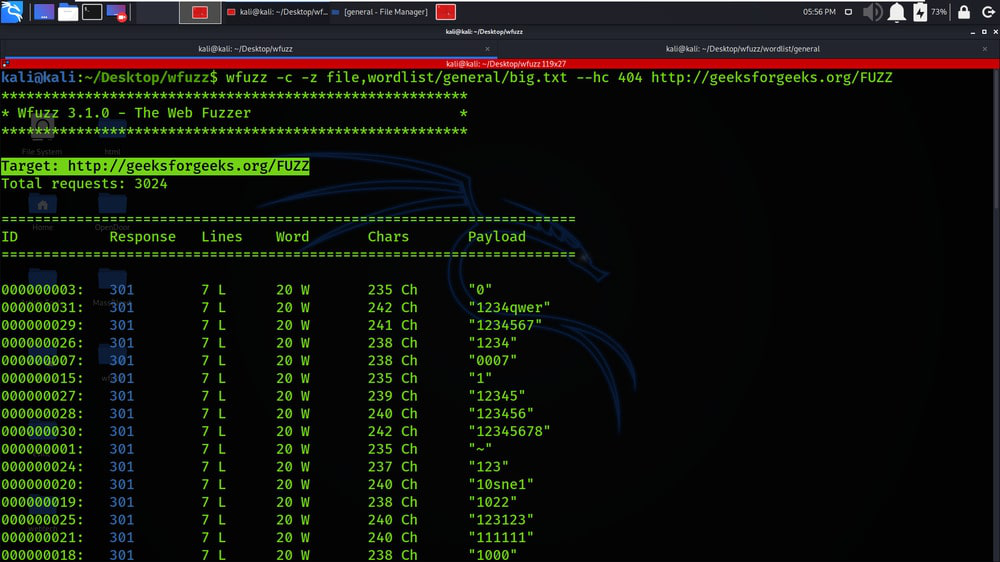This screenshot has width=1000, height=562.
Task: Click payload "123123"
Action: pyautogui.click(x=501, y=521)
